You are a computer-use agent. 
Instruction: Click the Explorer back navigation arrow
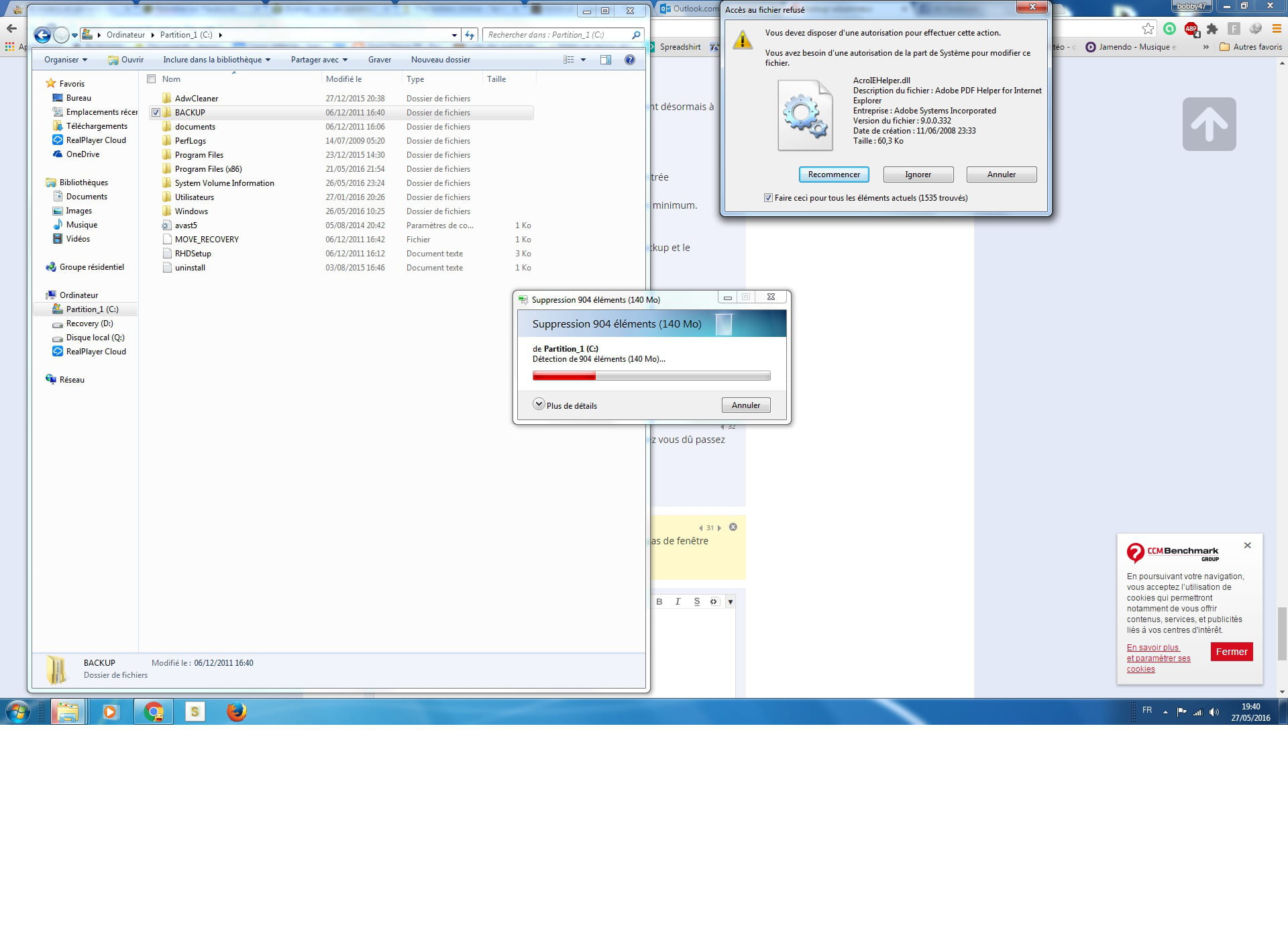[x=42, y=35]
